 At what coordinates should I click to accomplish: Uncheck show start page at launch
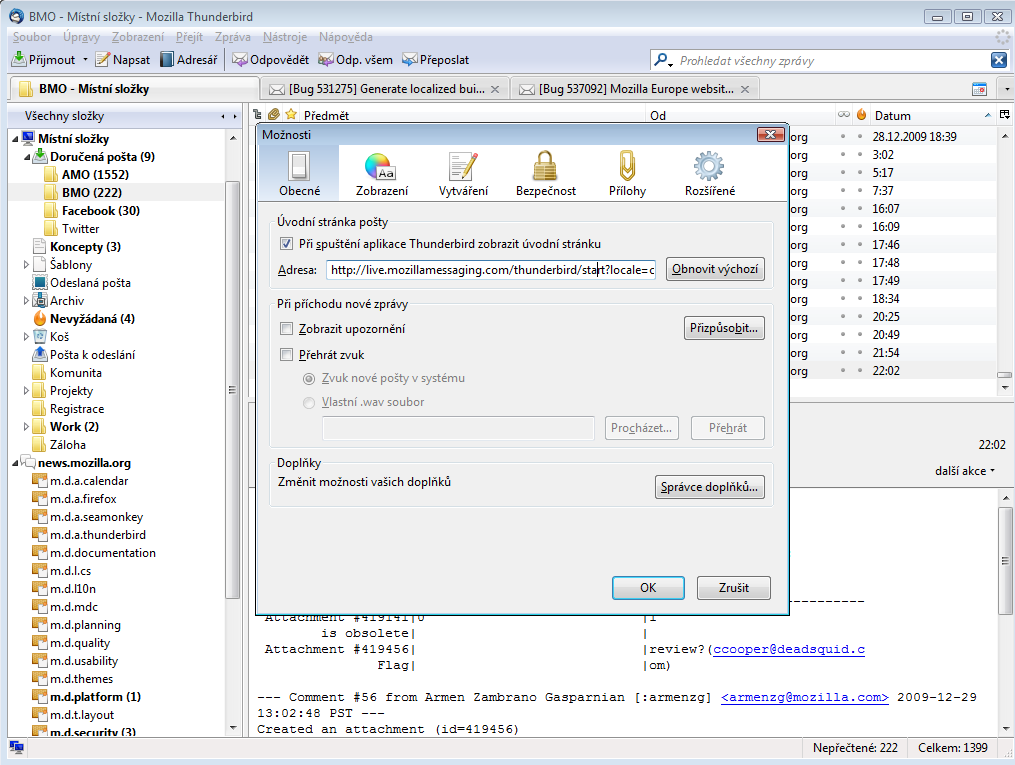coord(286,244)
